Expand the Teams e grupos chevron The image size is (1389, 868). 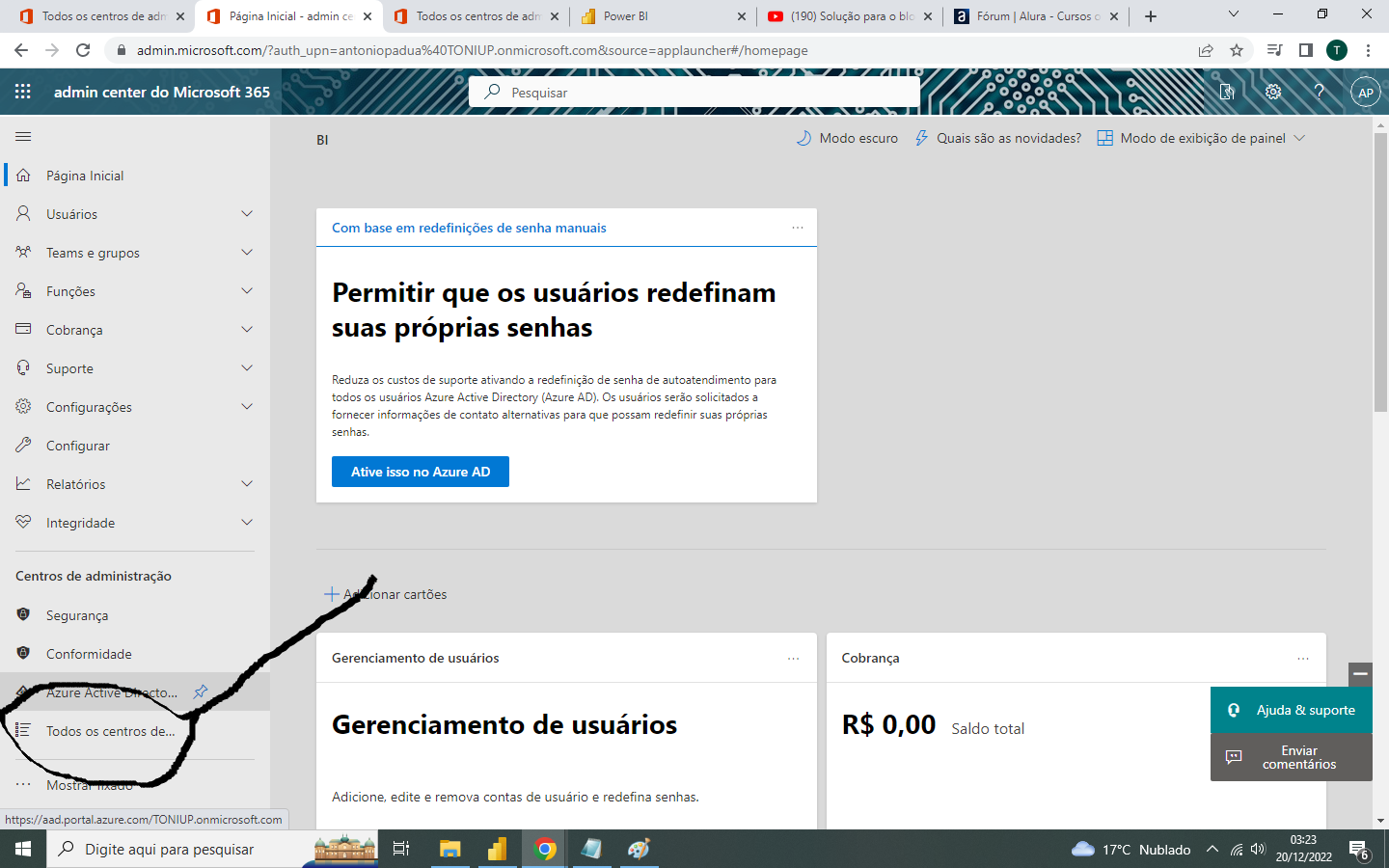[x=247, y=253]
